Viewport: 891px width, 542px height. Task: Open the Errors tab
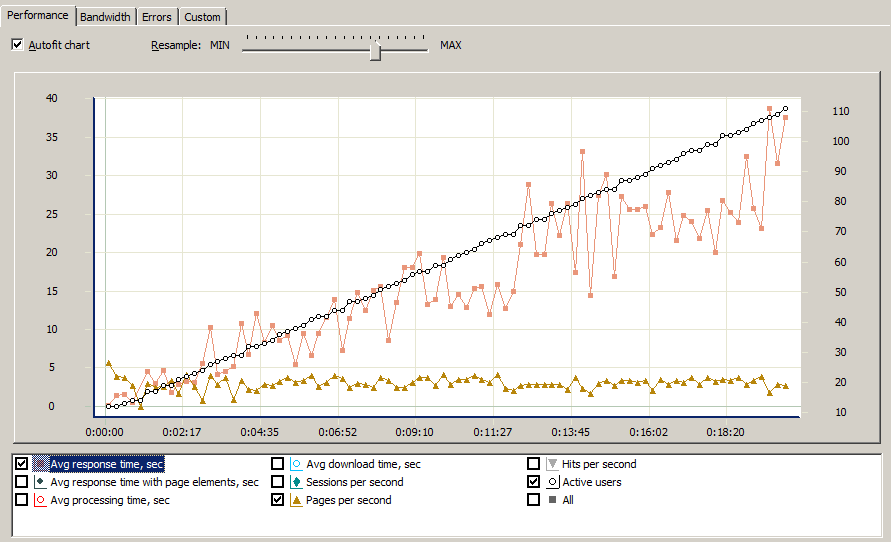(x=156, y=17)
